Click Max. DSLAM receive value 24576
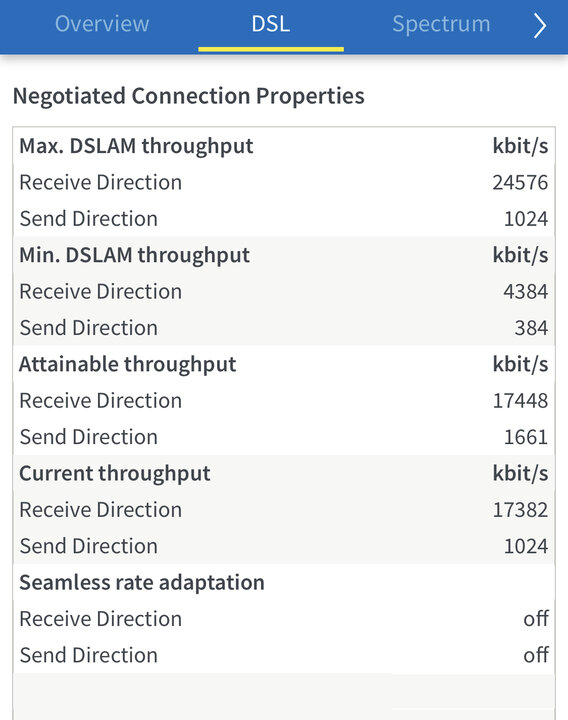 click(x=520, y=183)
